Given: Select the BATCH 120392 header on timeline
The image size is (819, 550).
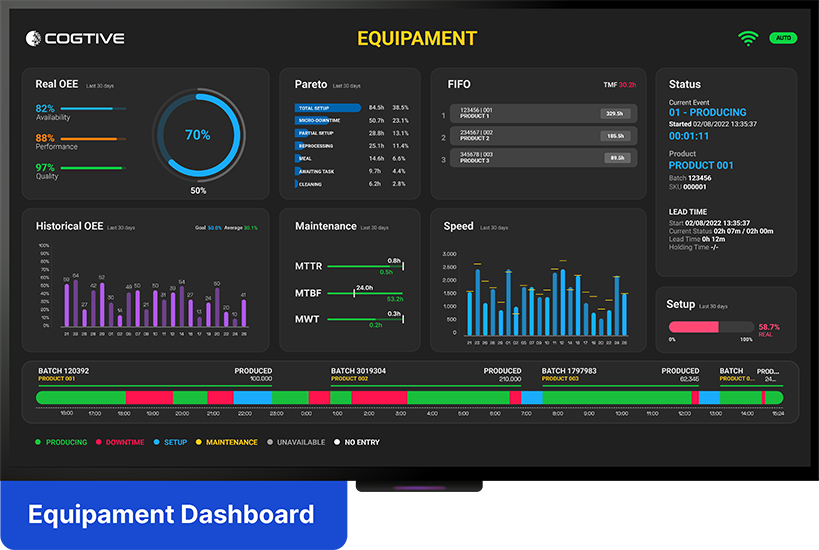Looking at the screenshot, I should pyautogui.click(x=63, y=370).
